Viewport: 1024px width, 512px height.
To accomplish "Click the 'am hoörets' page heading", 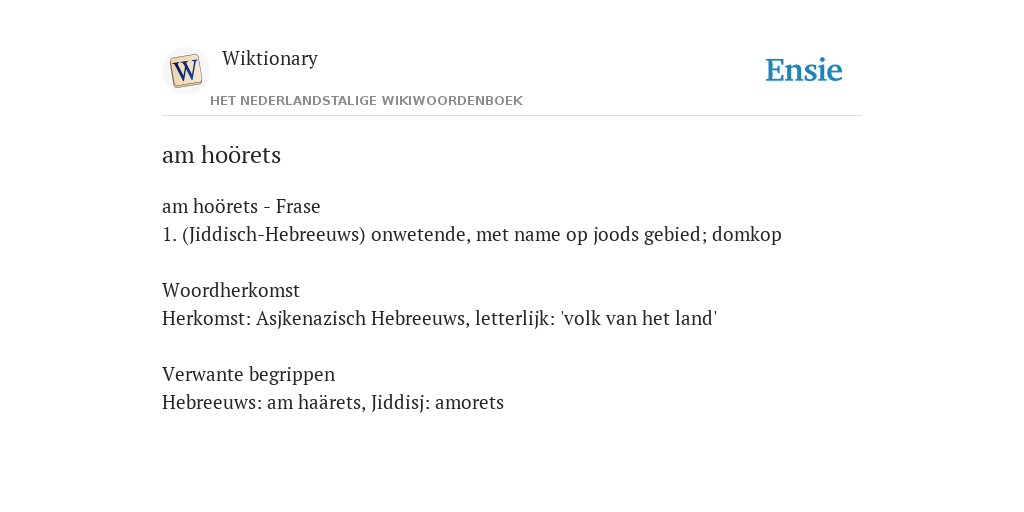I will click(221, 155).
